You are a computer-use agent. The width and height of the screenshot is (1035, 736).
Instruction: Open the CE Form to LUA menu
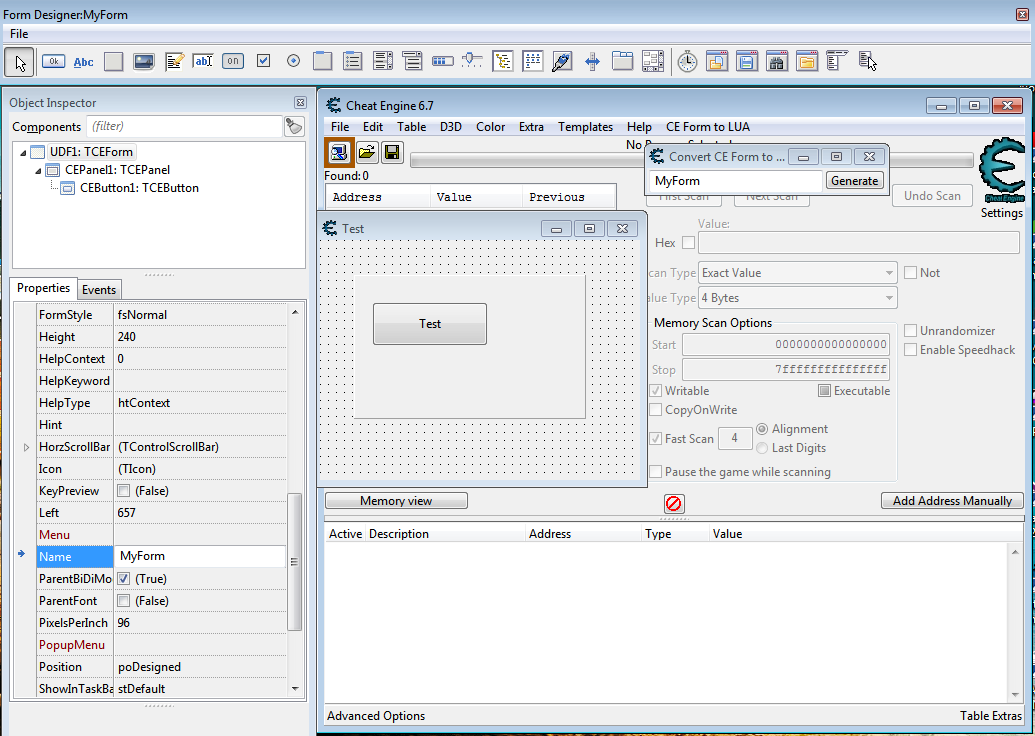pyautogui.click(x=707, y=127)
